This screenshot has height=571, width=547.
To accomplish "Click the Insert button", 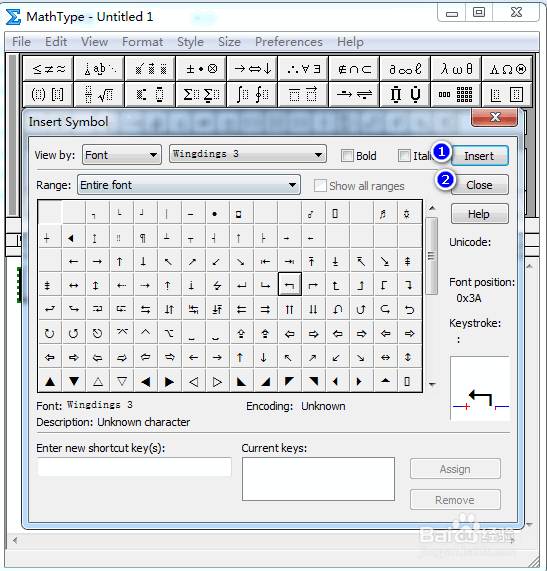I will pyautogui.click(x=480, y=156).
